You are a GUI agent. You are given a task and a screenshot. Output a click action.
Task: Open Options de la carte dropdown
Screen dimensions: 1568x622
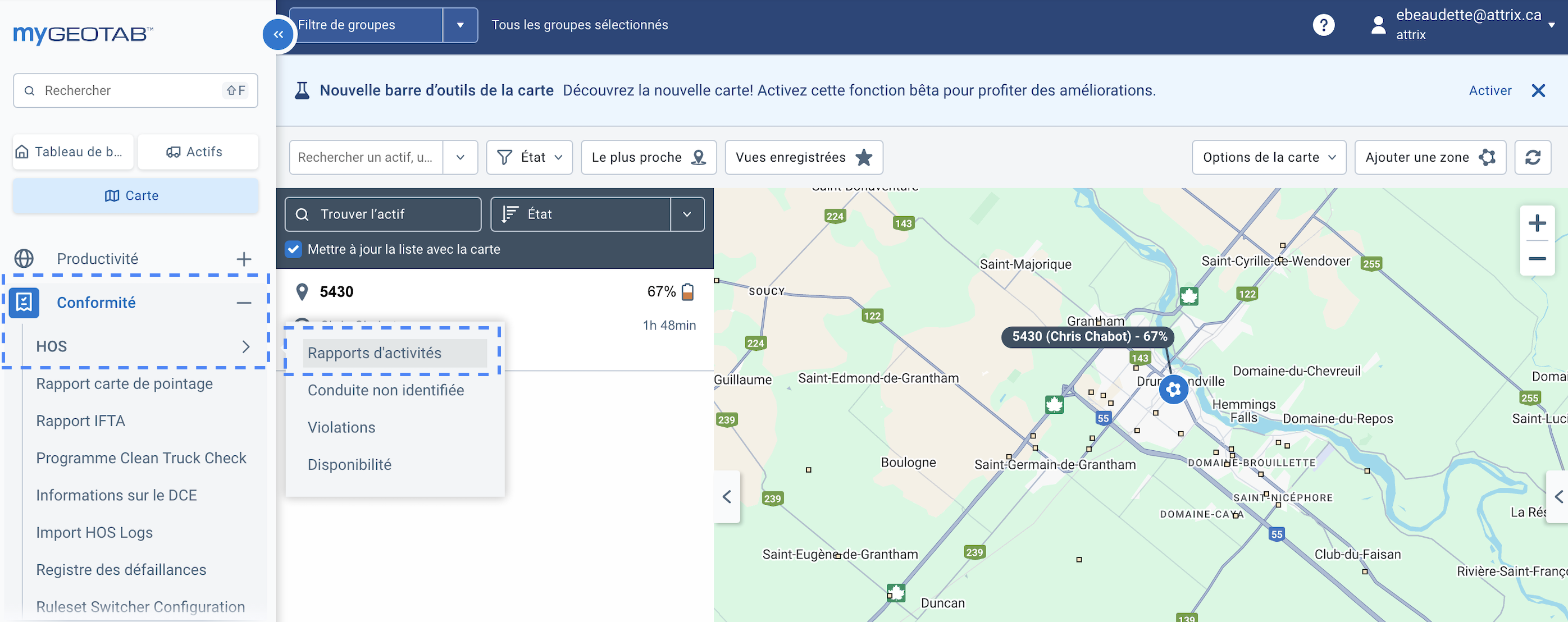pos(1269,158)
